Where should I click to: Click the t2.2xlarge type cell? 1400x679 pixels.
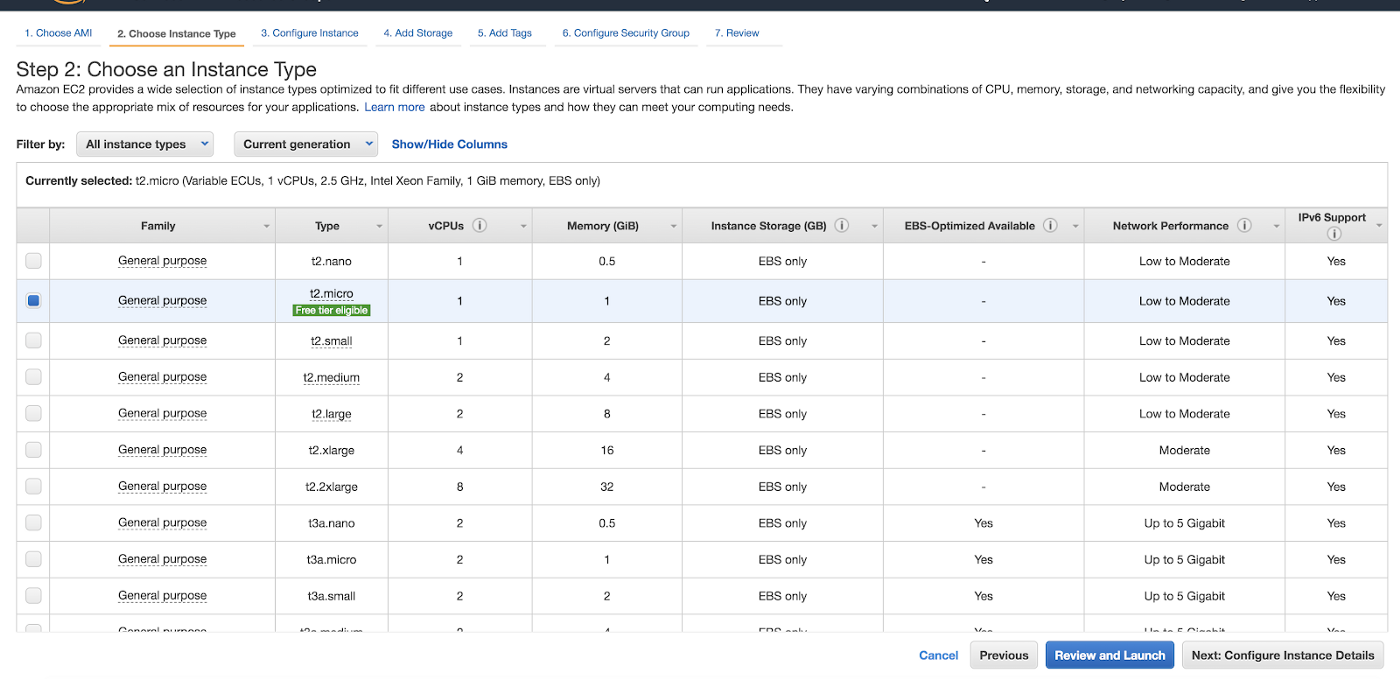point(331,487)
